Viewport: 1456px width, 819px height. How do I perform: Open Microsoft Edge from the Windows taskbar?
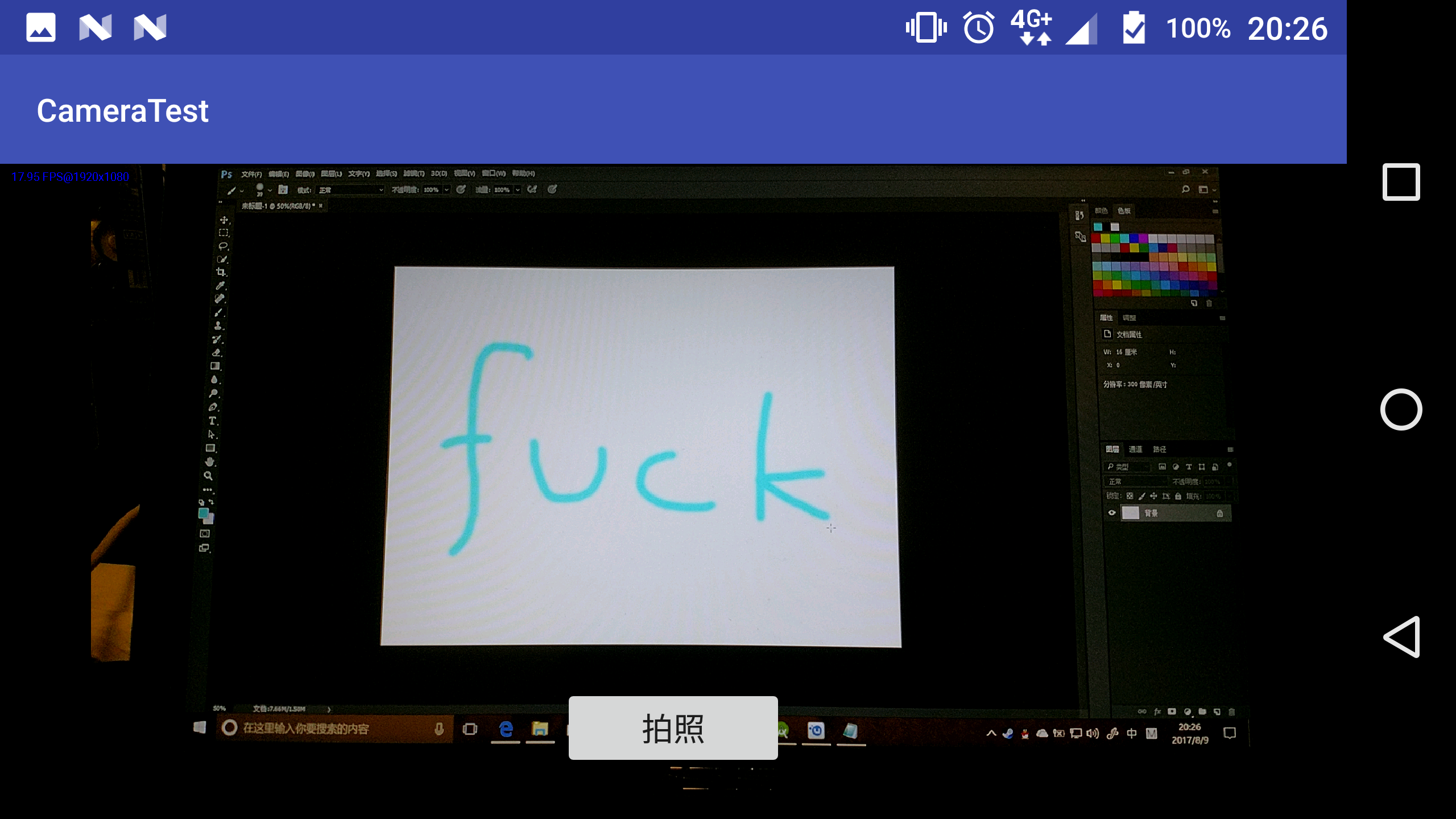tap(506, 729)
